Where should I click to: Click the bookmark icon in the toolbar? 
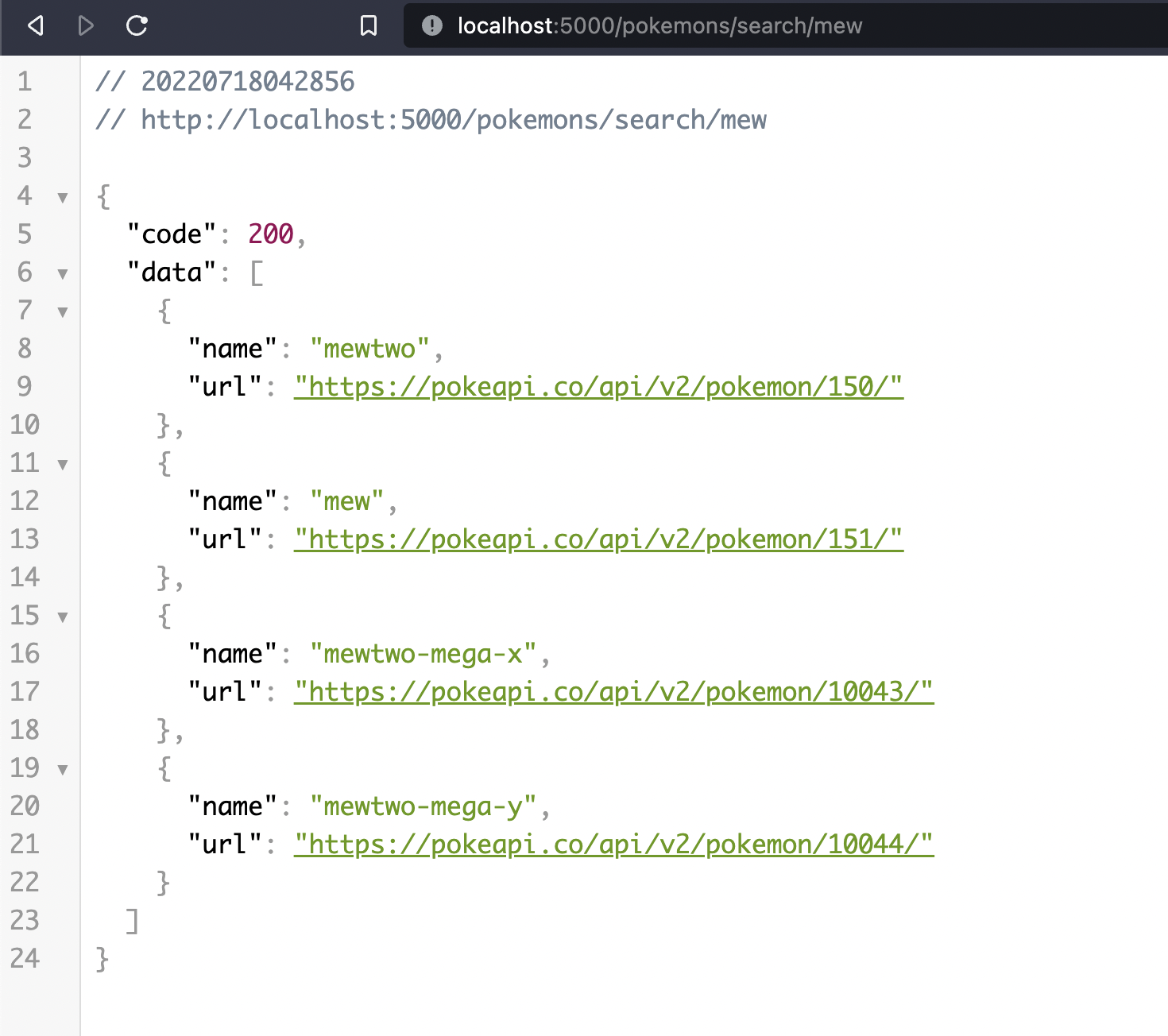tap(368, 25)
